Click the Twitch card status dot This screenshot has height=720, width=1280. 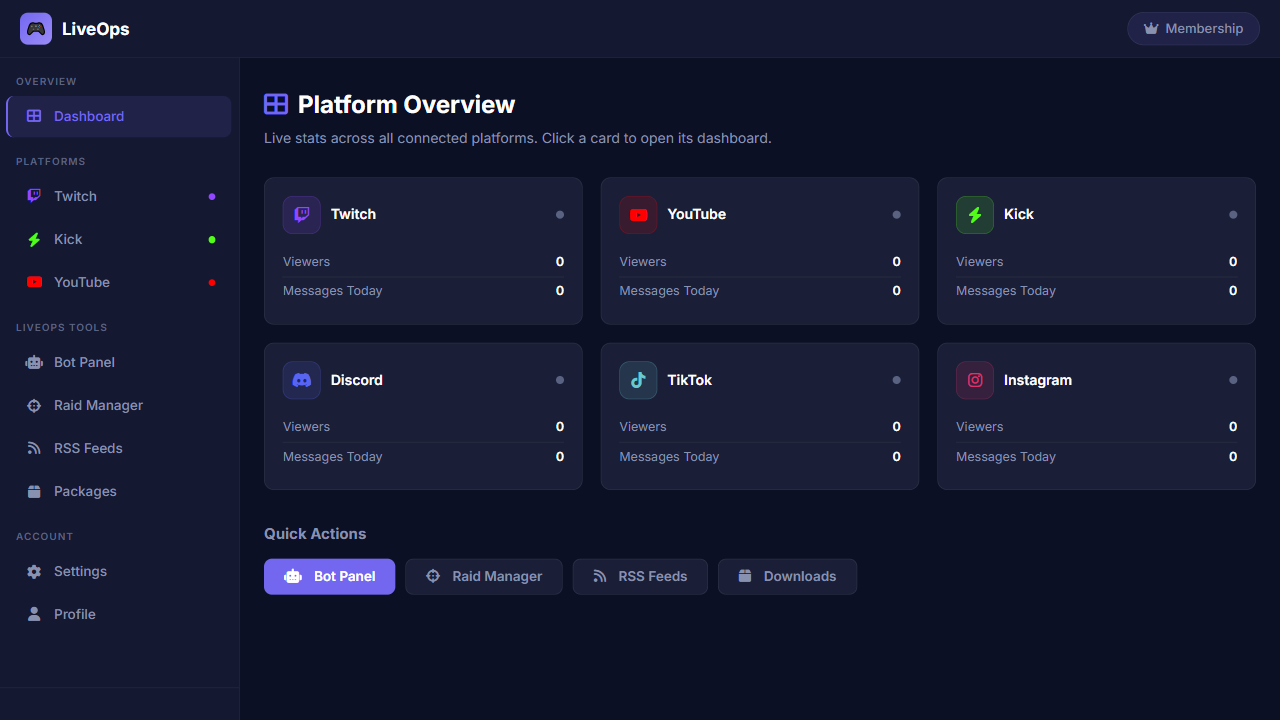560,215
